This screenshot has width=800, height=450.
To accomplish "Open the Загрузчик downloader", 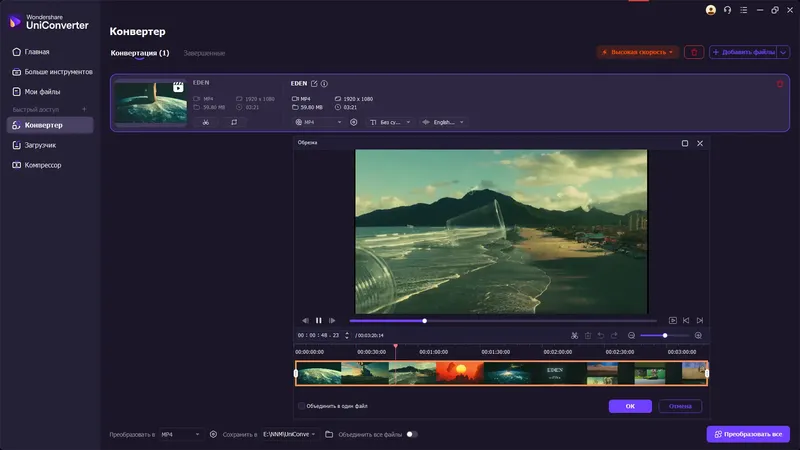I will pos(34,145).
